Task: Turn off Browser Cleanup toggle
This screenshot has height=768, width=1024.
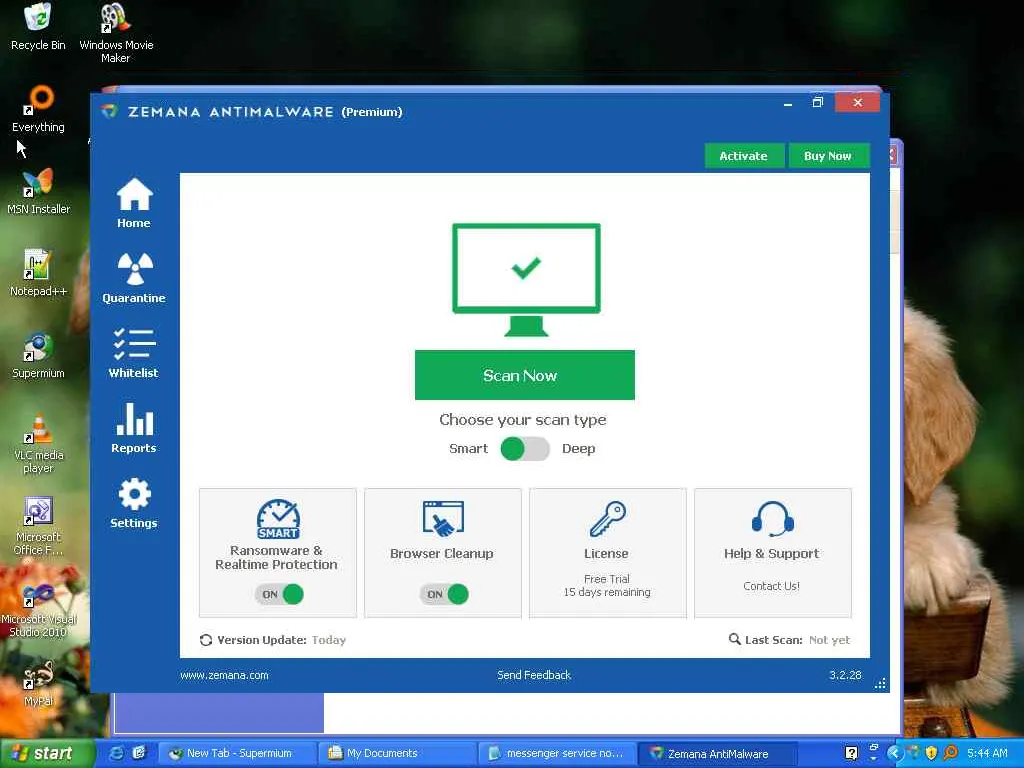Action: (x=444, y=594)
